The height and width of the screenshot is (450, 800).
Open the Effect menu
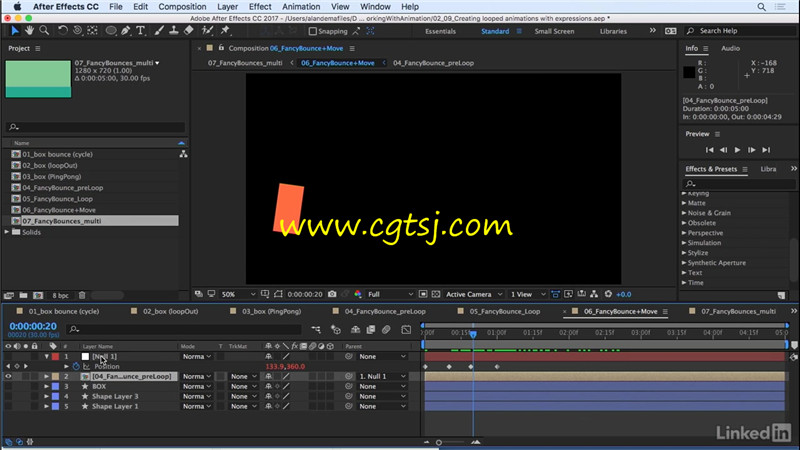(x=260, y=7)
